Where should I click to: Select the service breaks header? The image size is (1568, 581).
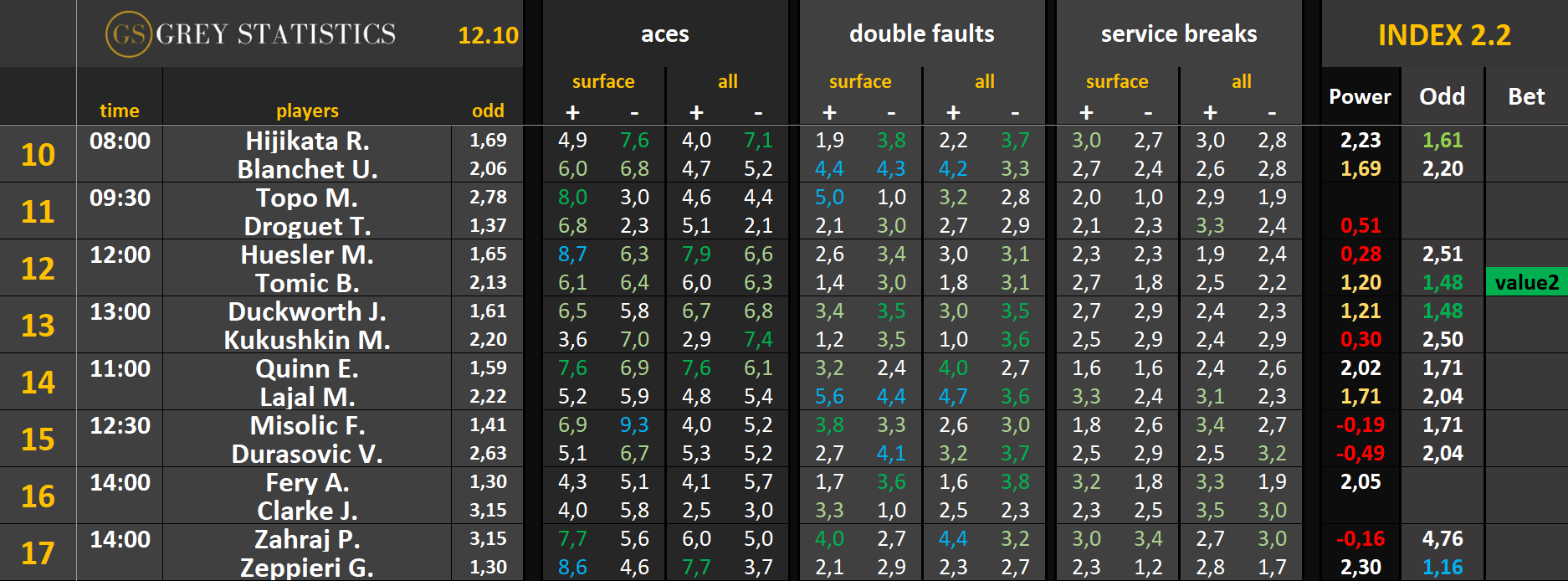click(x=1178, y=34)
